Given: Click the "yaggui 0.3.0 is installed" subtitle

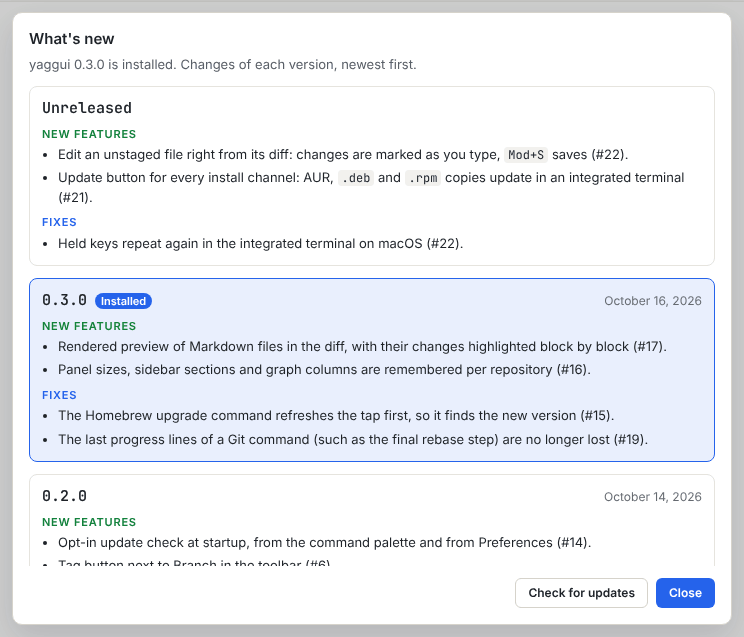Looking at the screenshot, I should (223, 65).
